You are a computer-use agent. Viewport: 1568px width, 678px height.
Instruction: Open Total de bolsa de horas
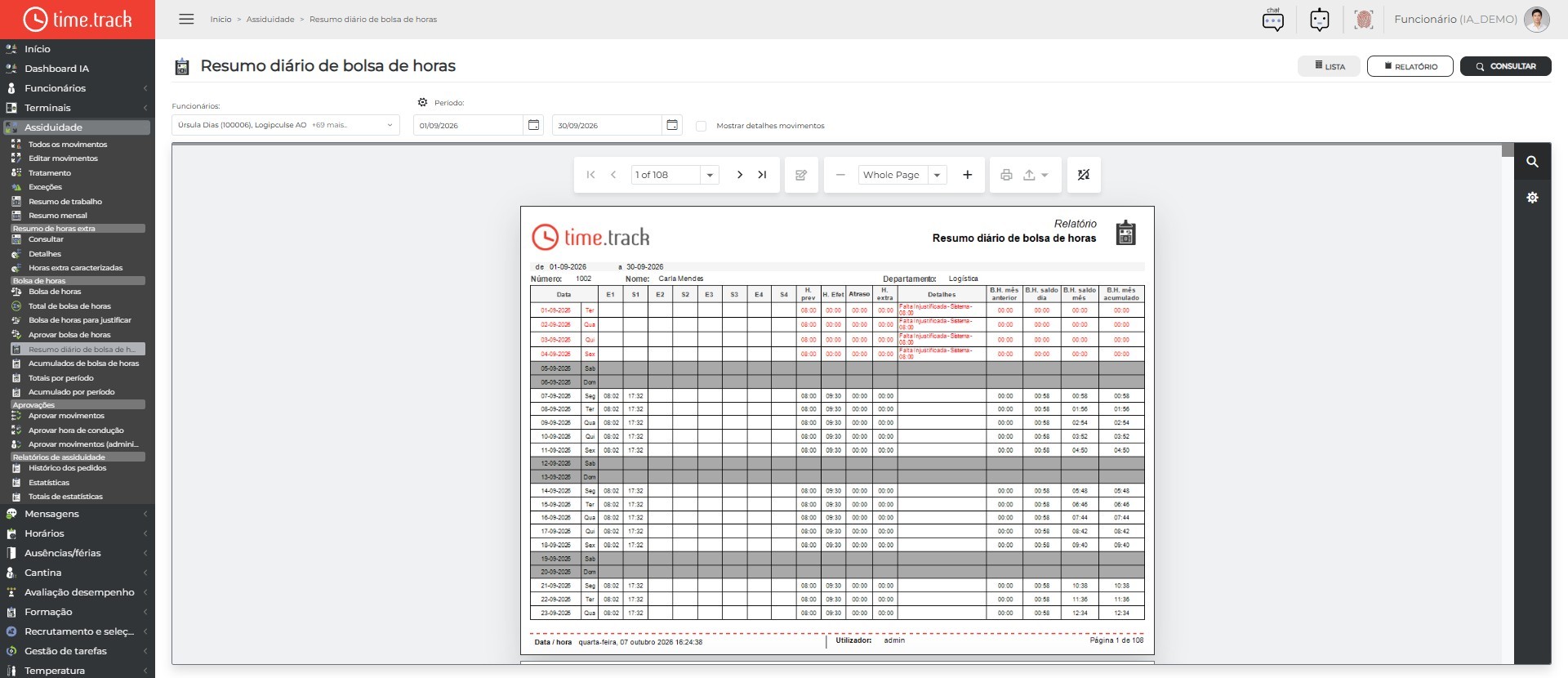(x=69, y=306)
